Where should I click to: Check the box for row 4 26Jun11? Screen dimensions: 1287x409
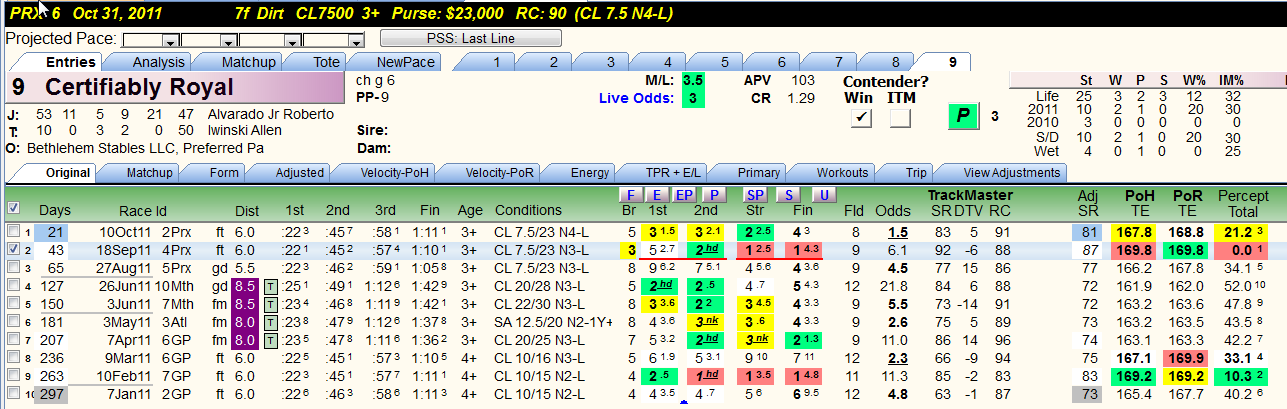point(13,285)
